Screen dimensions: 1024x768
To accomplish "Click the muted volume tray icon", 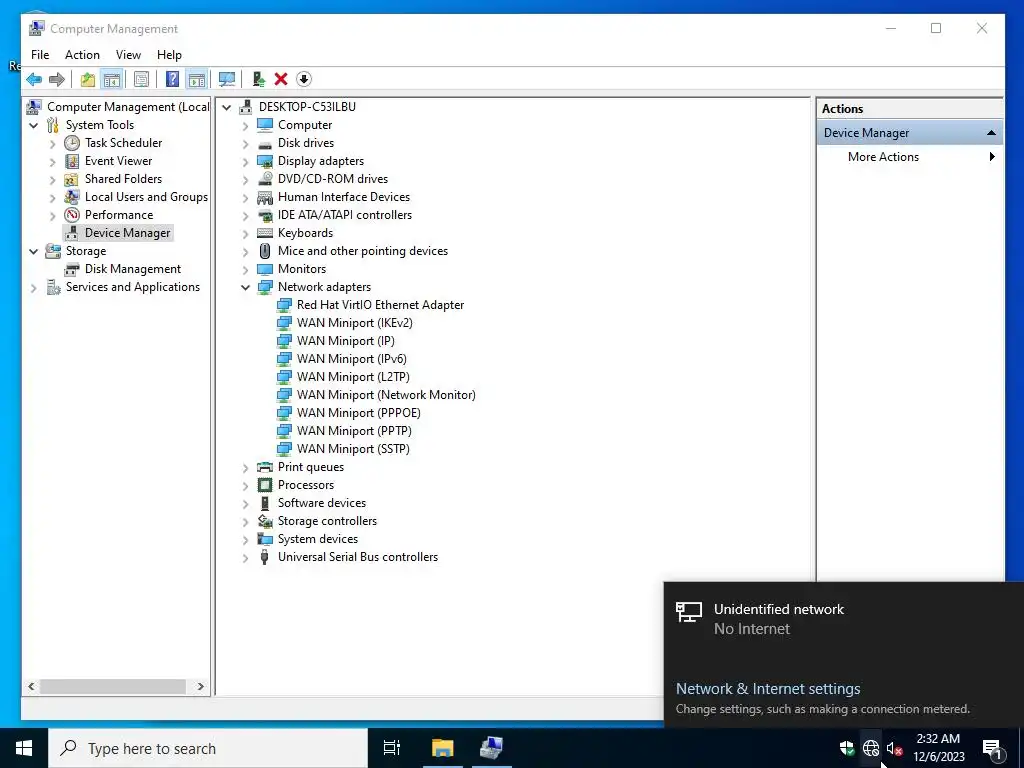I will click(x=894, y=748).
